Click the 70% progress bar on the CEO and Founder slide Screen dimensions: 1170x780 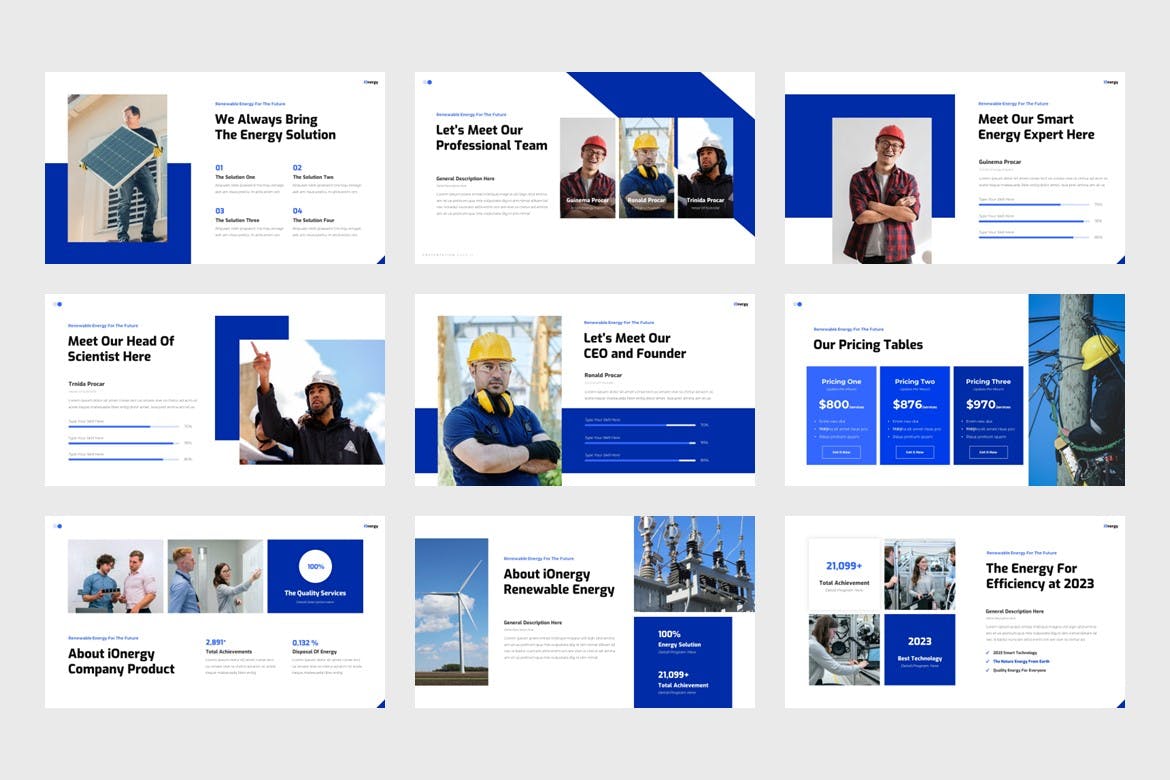click(640, 425)
